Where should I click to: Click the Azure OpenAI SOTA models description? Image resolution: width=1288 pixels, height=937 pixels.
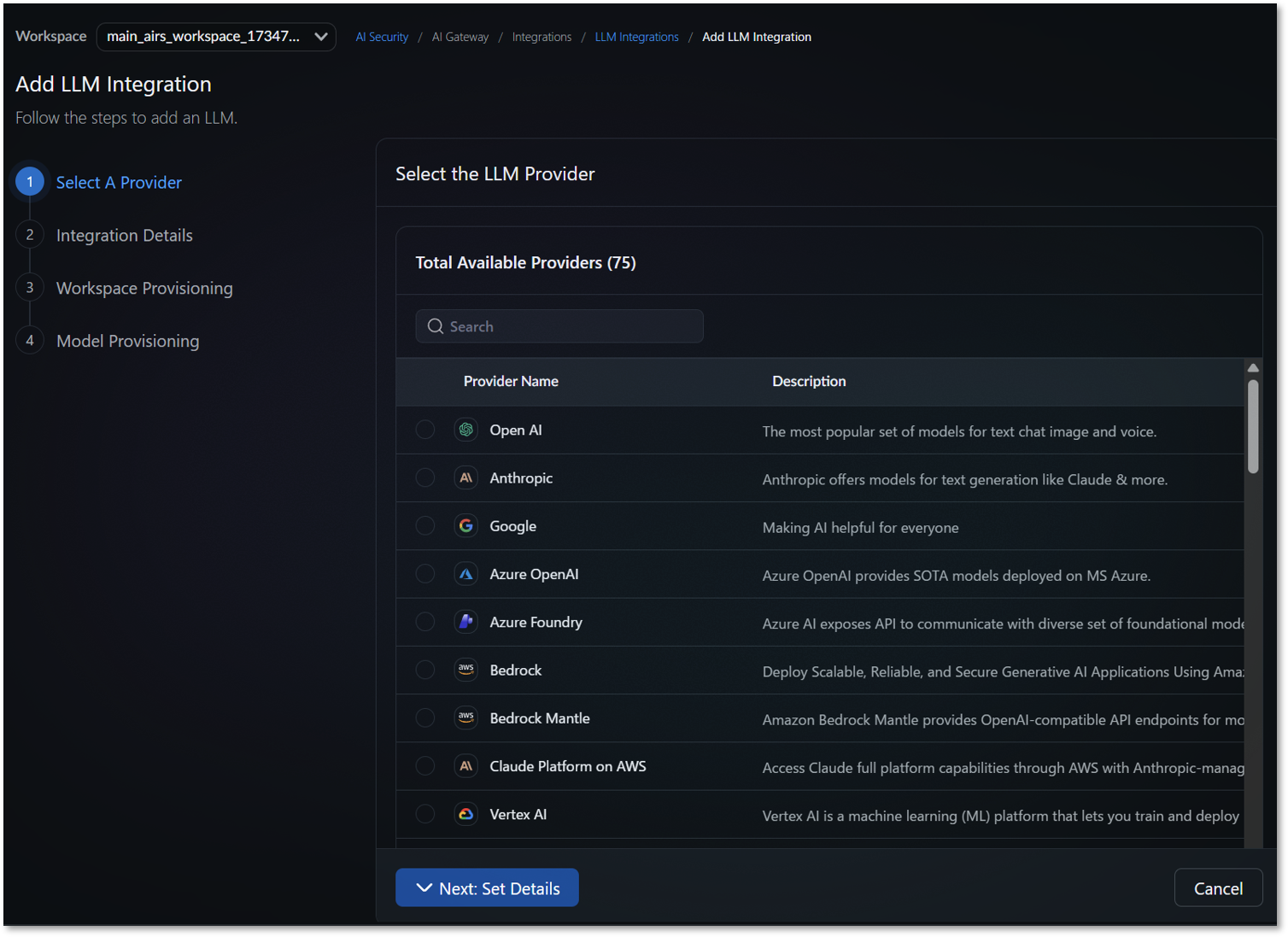coord(957,576)
